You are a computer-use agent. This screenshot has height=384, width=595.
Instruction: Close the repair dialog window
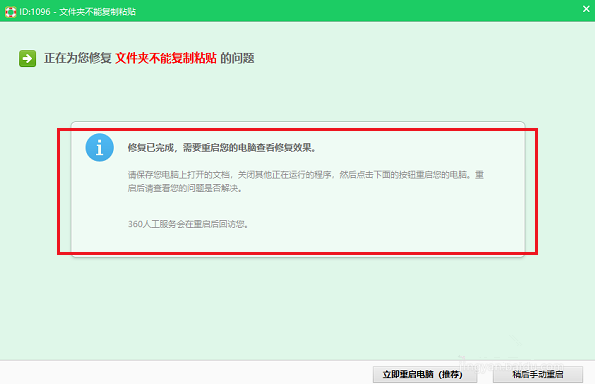pyautogui.click(x=586, y=9)
